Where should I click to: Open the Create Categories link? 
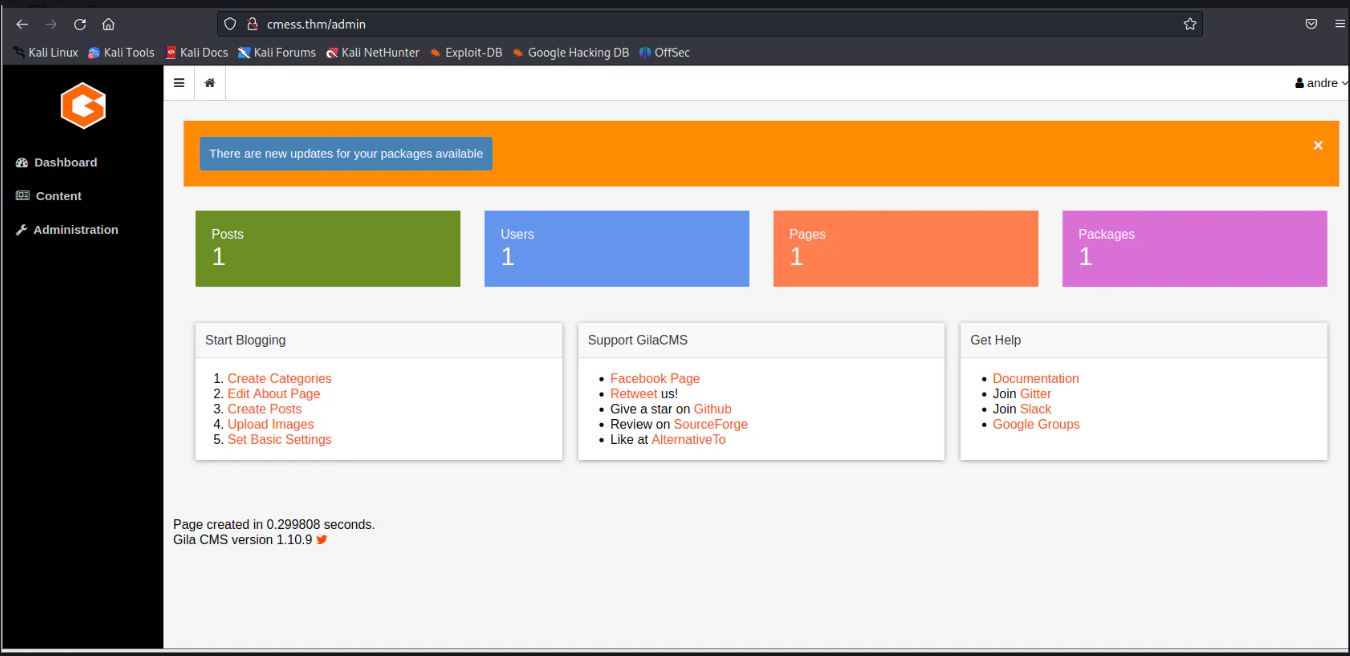click(x=279, y=379)
